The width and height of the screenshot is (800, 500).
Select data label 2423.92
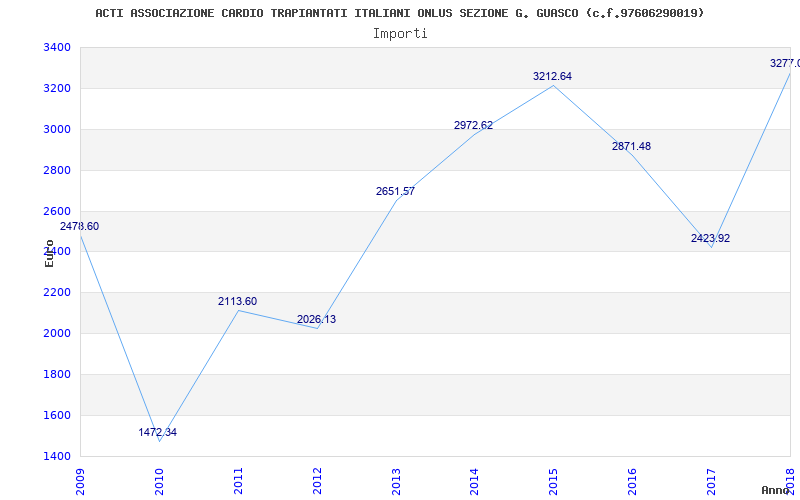point(711,238)
